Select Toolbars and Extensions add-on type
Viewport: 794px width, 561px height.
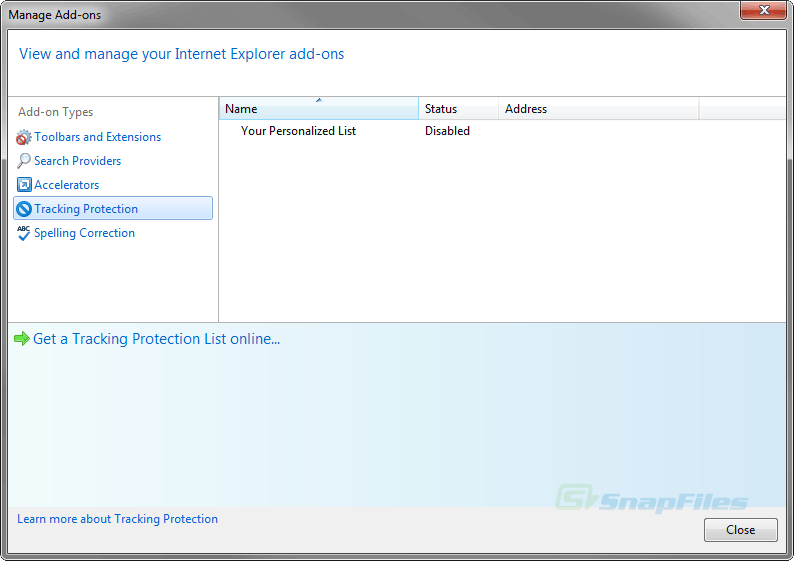[97, 137]
